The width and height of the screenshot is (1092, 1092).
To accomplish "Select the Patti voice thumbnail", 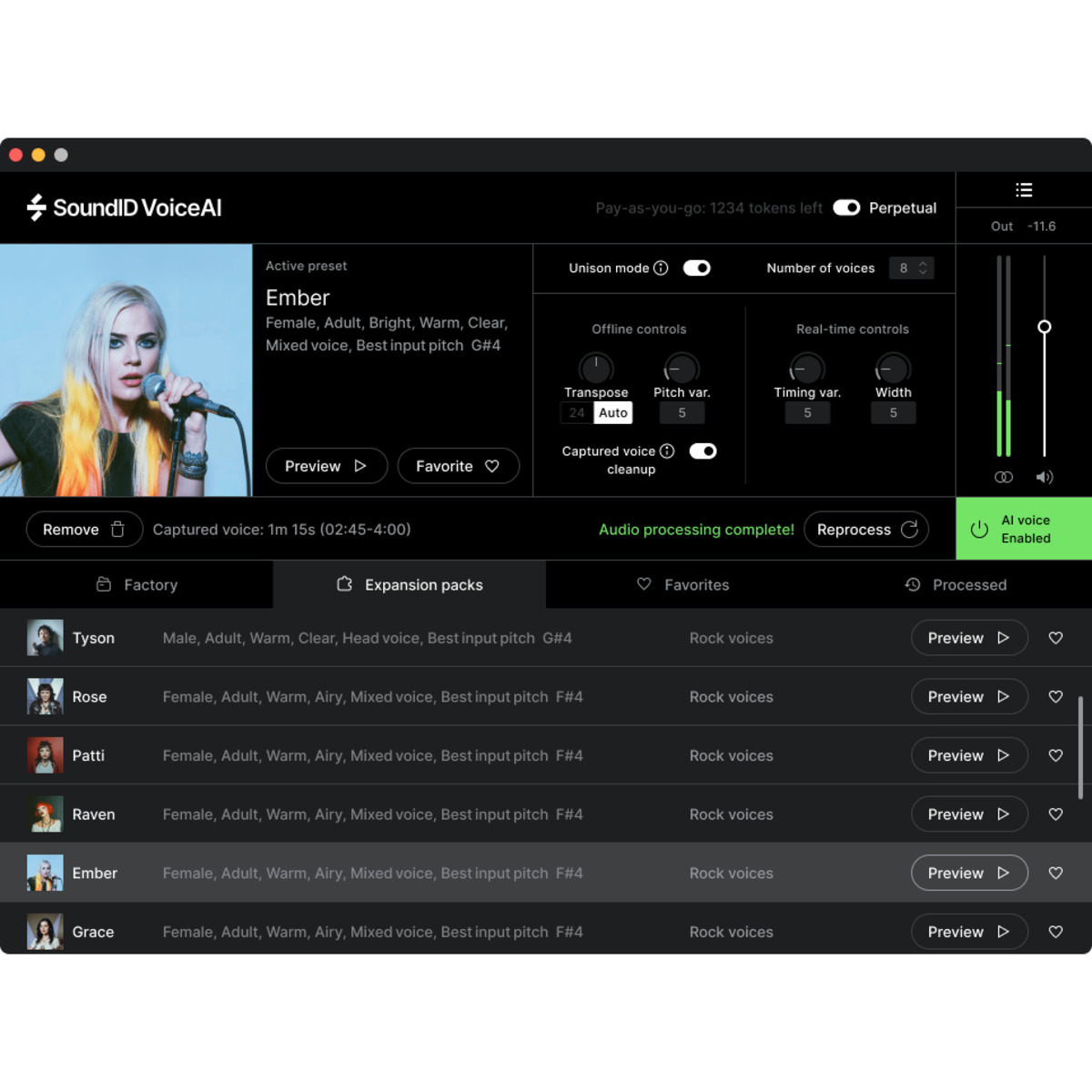I will (x=45, y=755).
